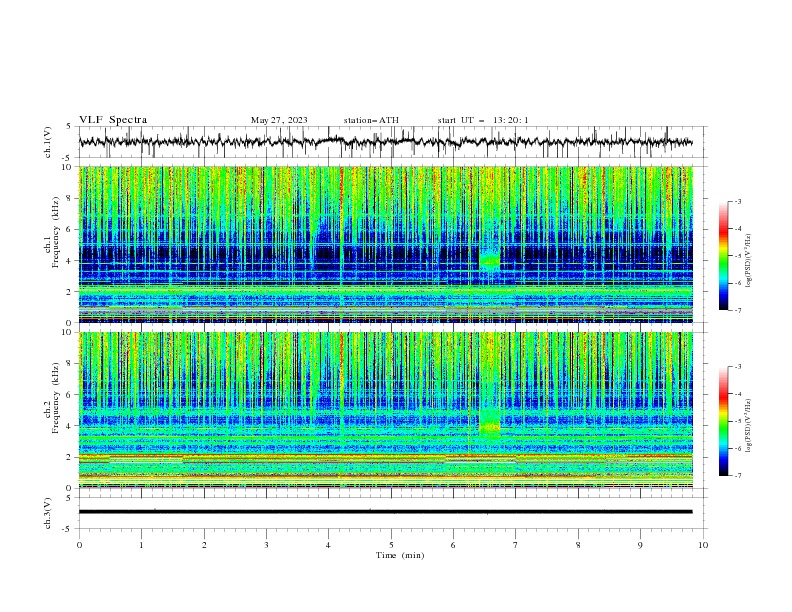
Task: Click the upper PSD color scale bar
Action: click(723, 255)
